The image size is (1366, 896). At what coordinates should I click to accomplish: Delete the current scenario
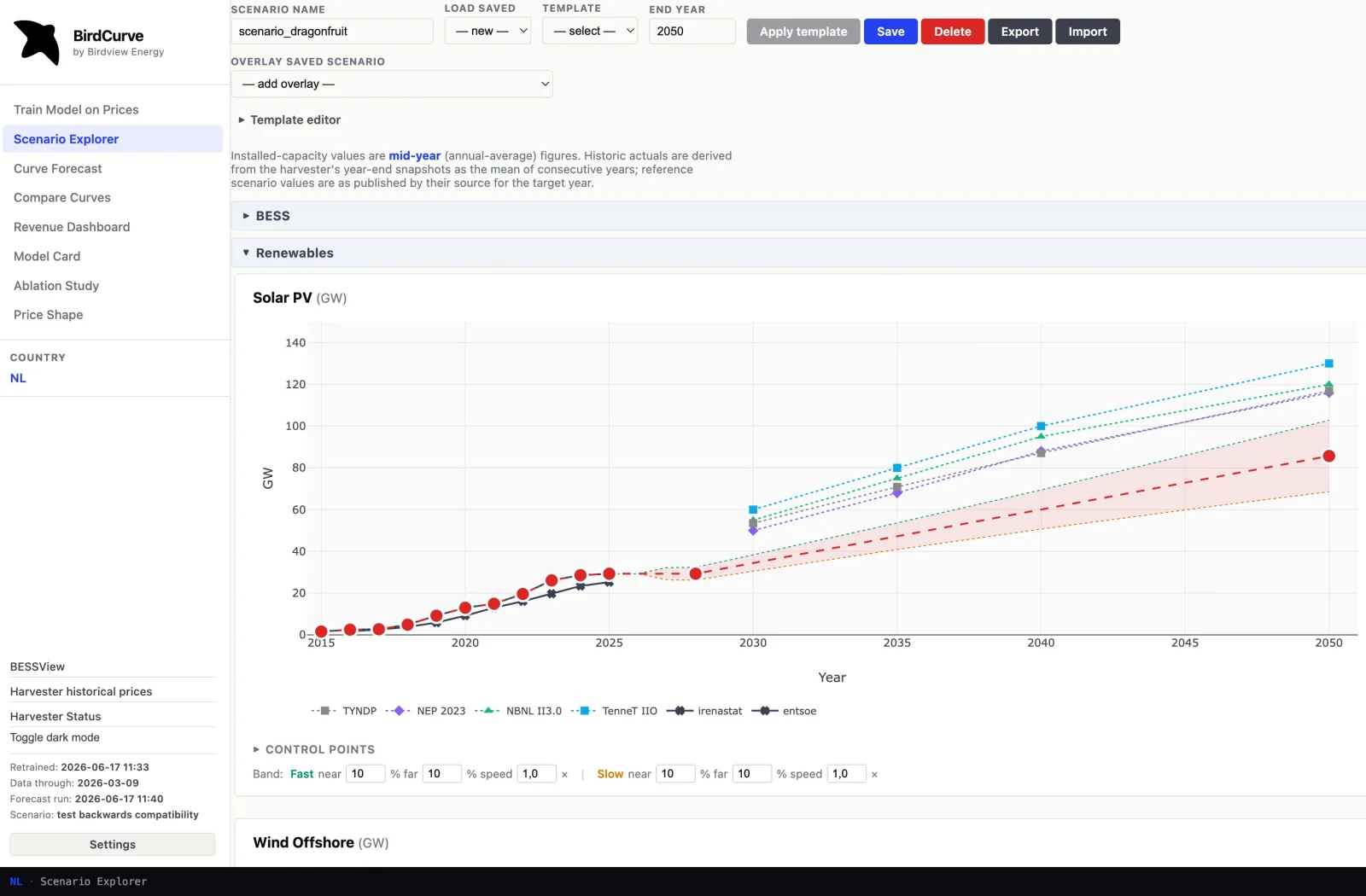coord(953,32)
